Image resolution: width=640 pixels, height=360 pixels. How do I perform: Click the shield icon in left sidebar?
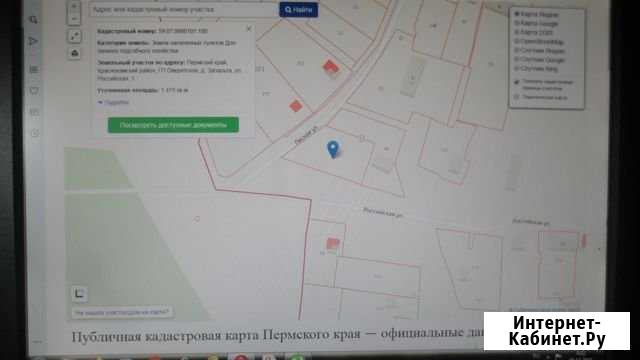pyautogui.click(x=34, y=90)
